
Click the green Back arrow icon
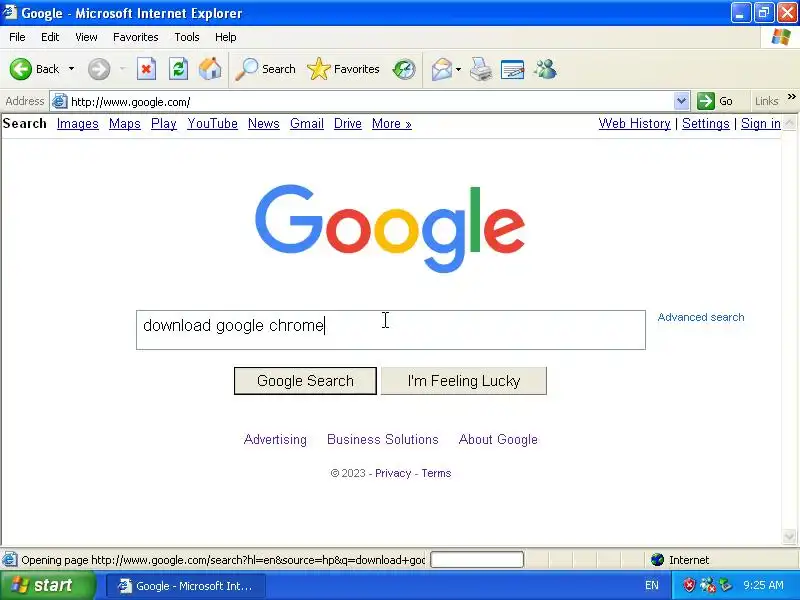click(x=21, y=69)
